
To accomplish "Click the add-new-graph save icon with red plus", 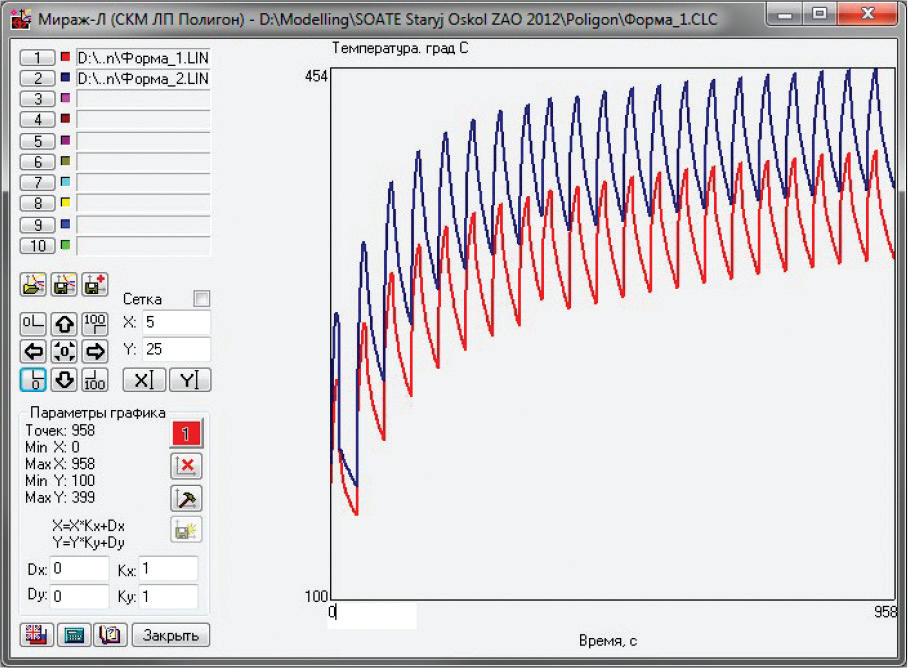I will [95, 284].
